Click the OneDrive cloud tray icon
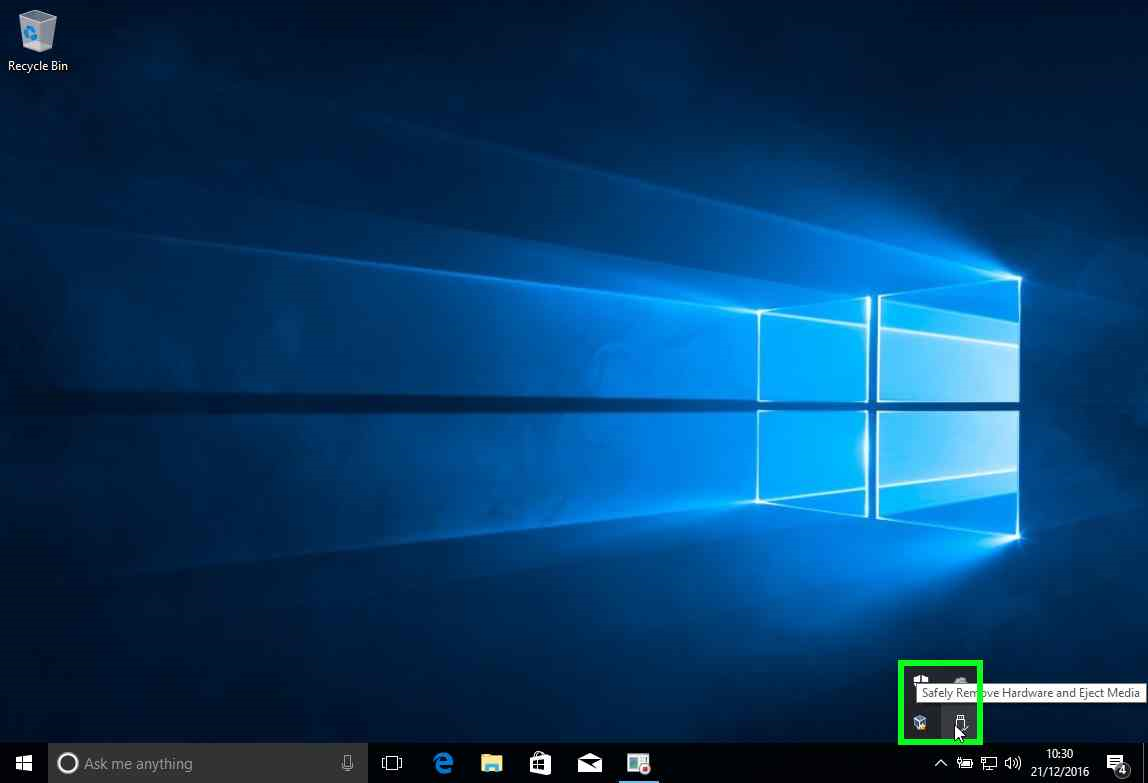Screen dimensions: 1148x783 coord(961,680)
